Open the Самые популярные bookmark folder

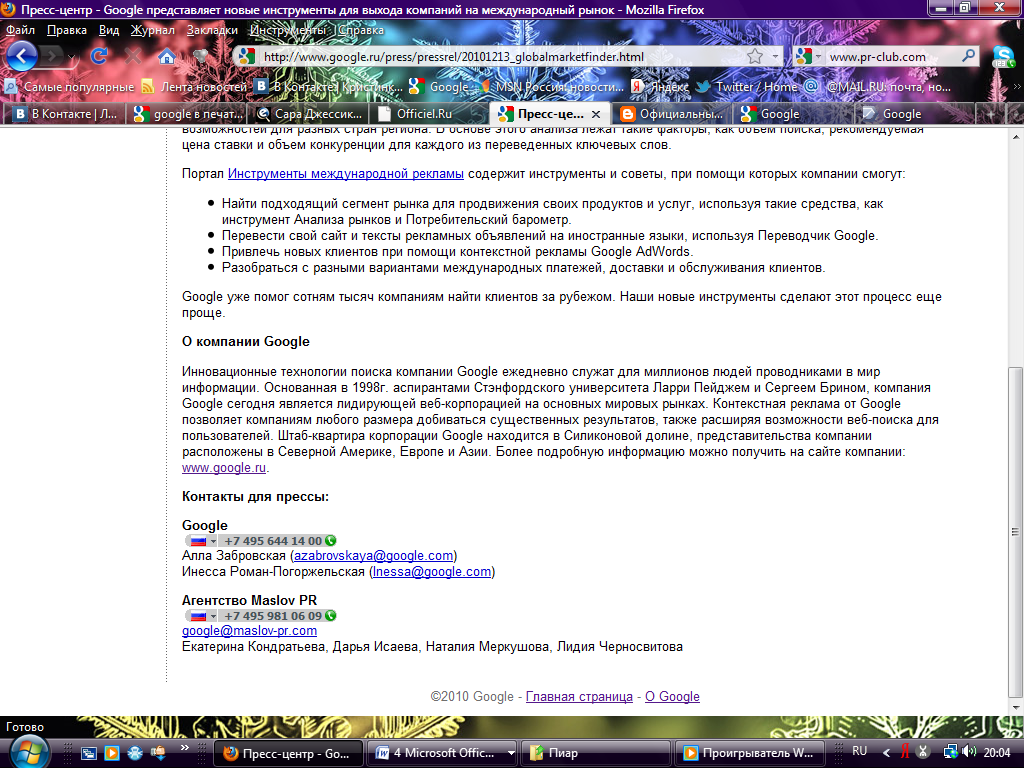point(69,86)
